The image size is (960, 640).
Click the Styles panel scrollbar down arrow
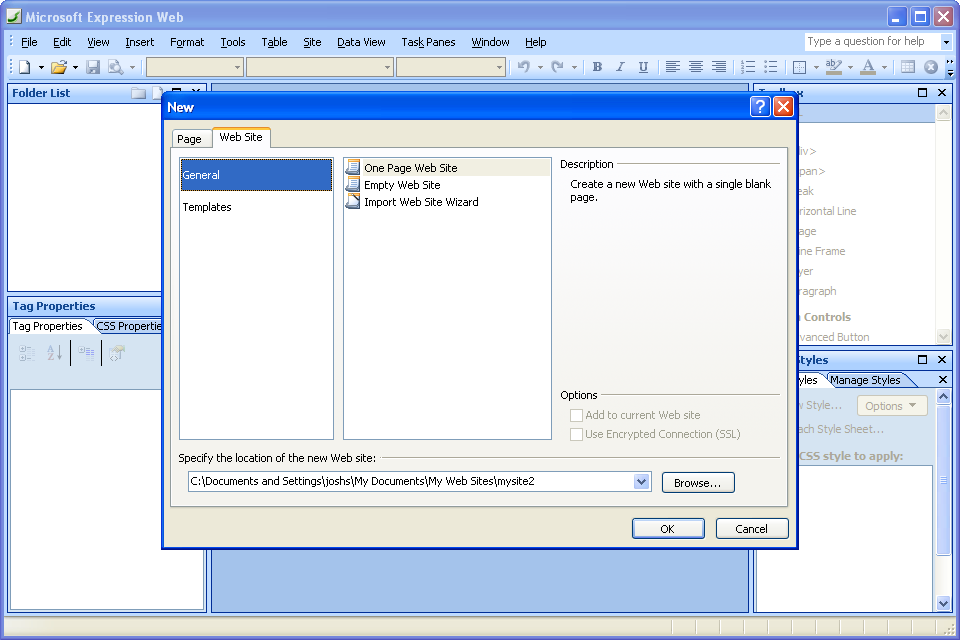(x=943, y=603)
